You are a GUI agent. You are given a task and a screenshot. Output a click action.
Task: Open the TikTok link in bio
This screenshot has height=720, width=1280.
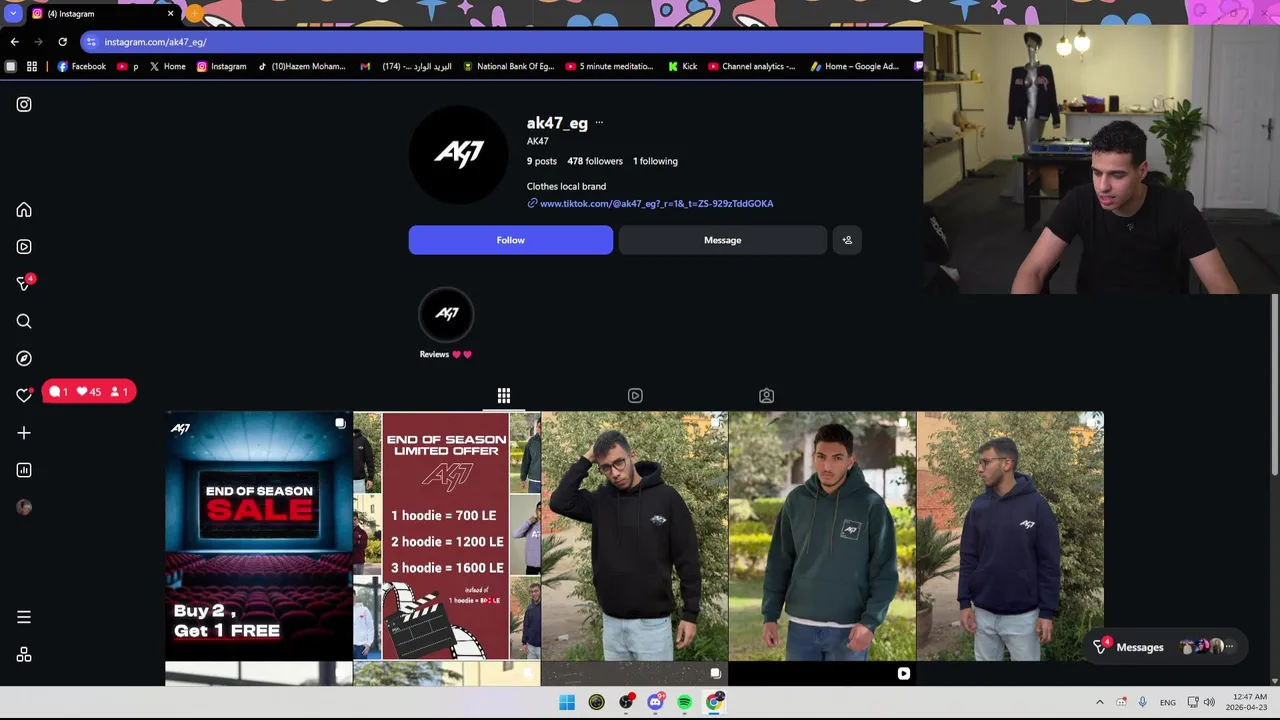pos(656,204)
